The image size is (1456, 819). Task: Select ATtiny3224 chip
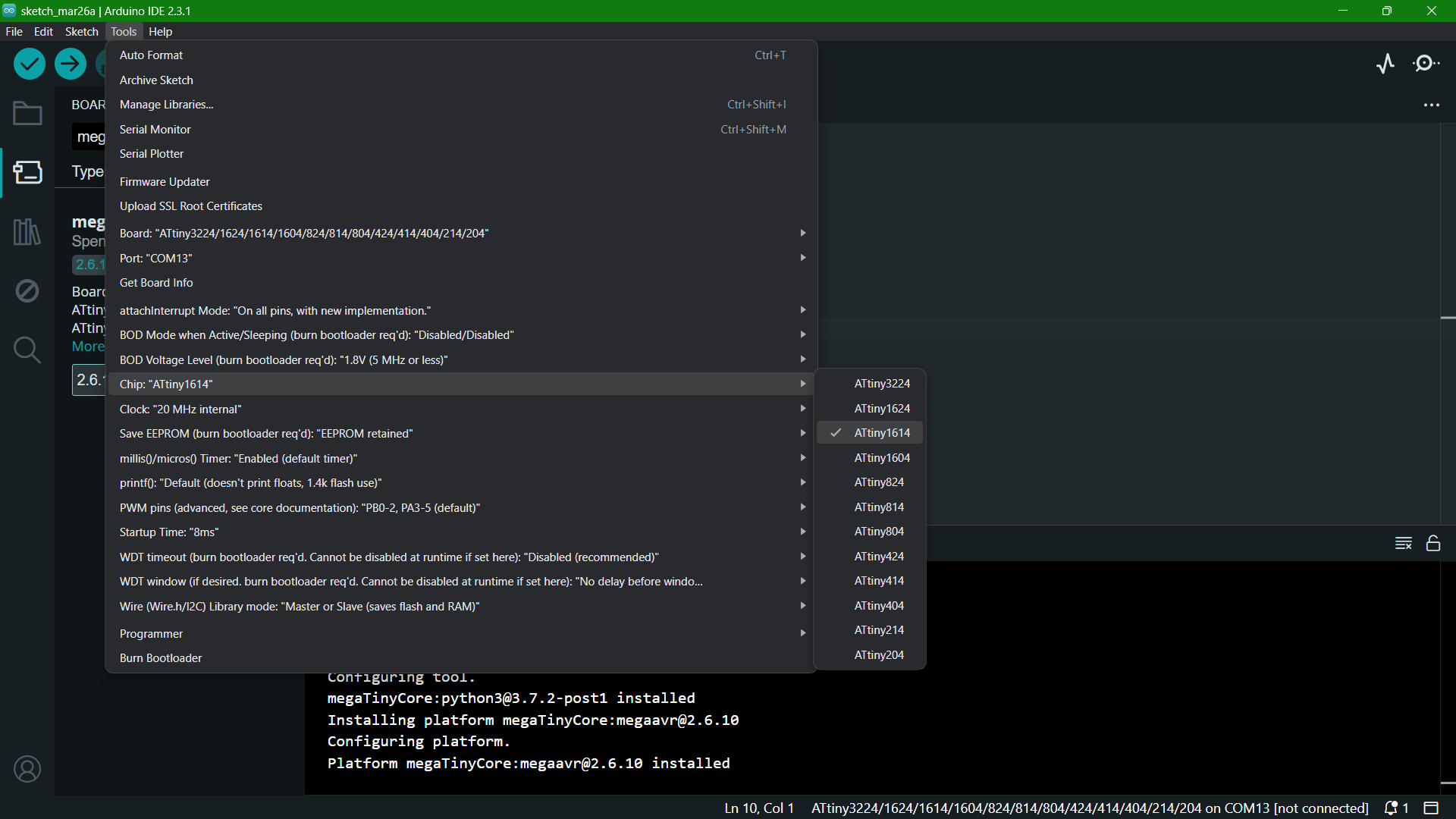(x=870, y=384)
